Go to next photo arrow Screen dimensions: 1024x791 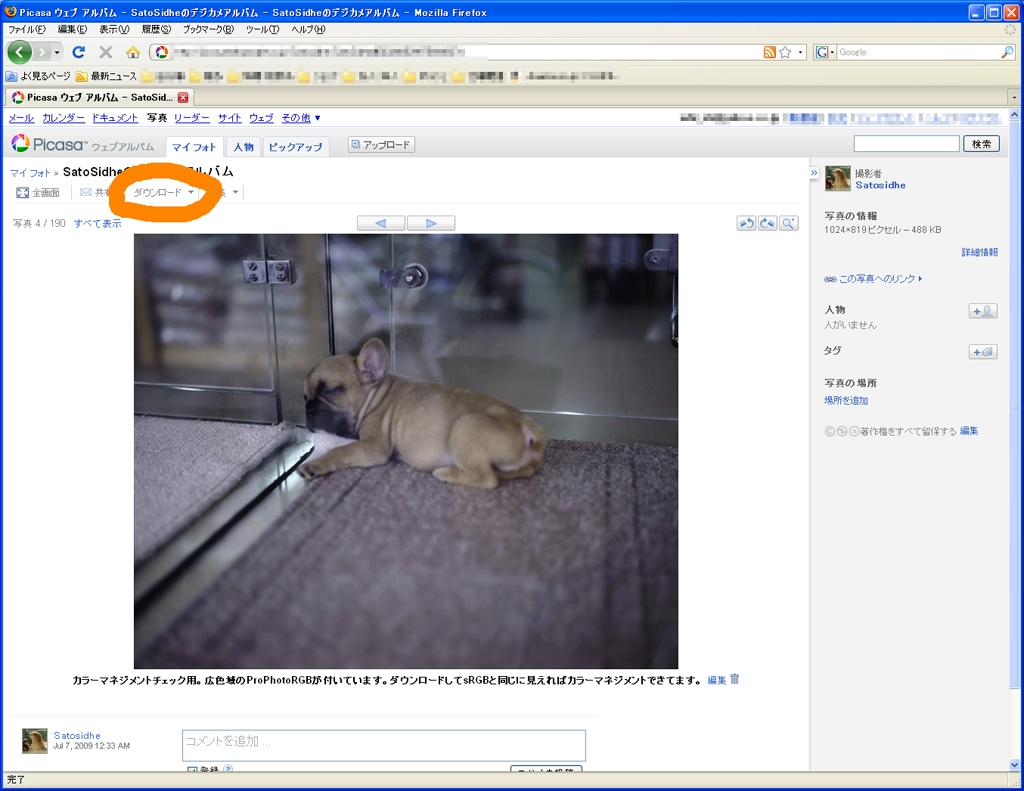431,223
